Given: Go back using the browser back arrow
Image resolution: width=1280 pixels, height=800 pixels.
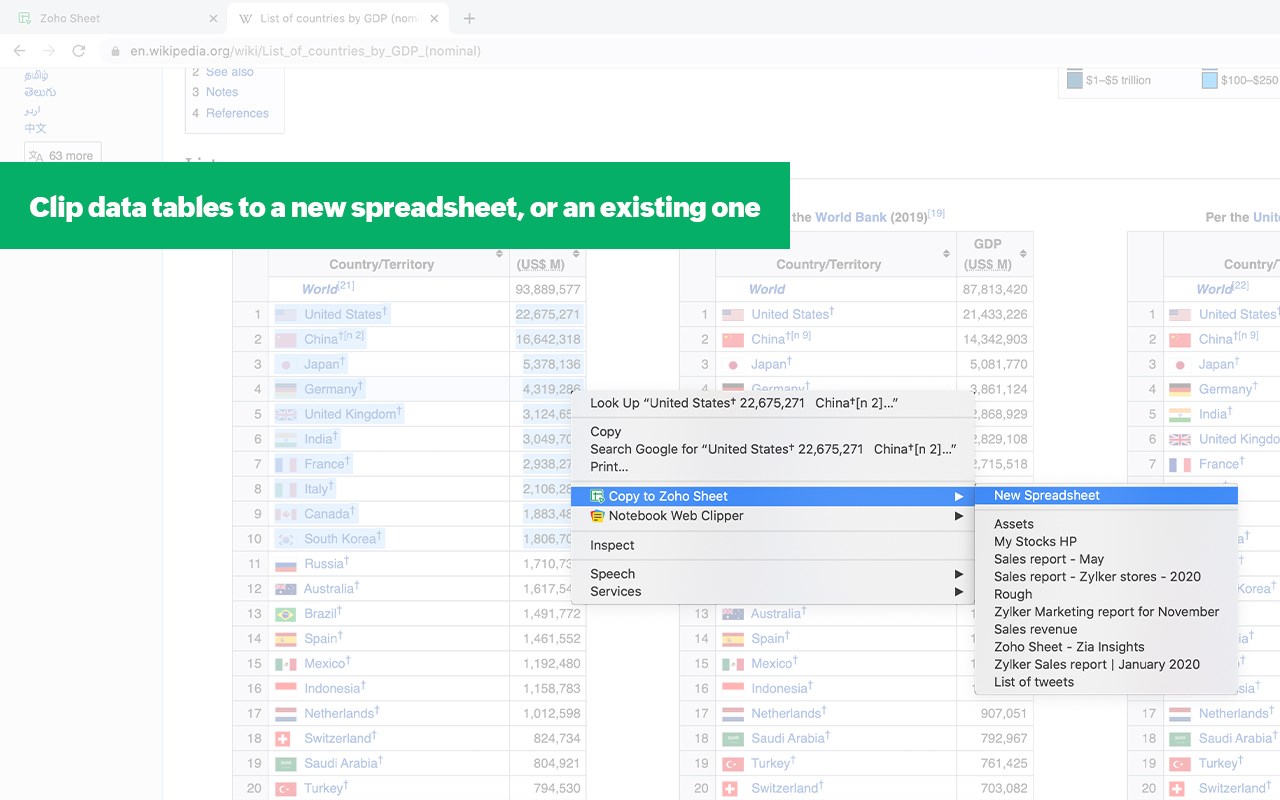Looking at the screenshot, I should point(19,51).
